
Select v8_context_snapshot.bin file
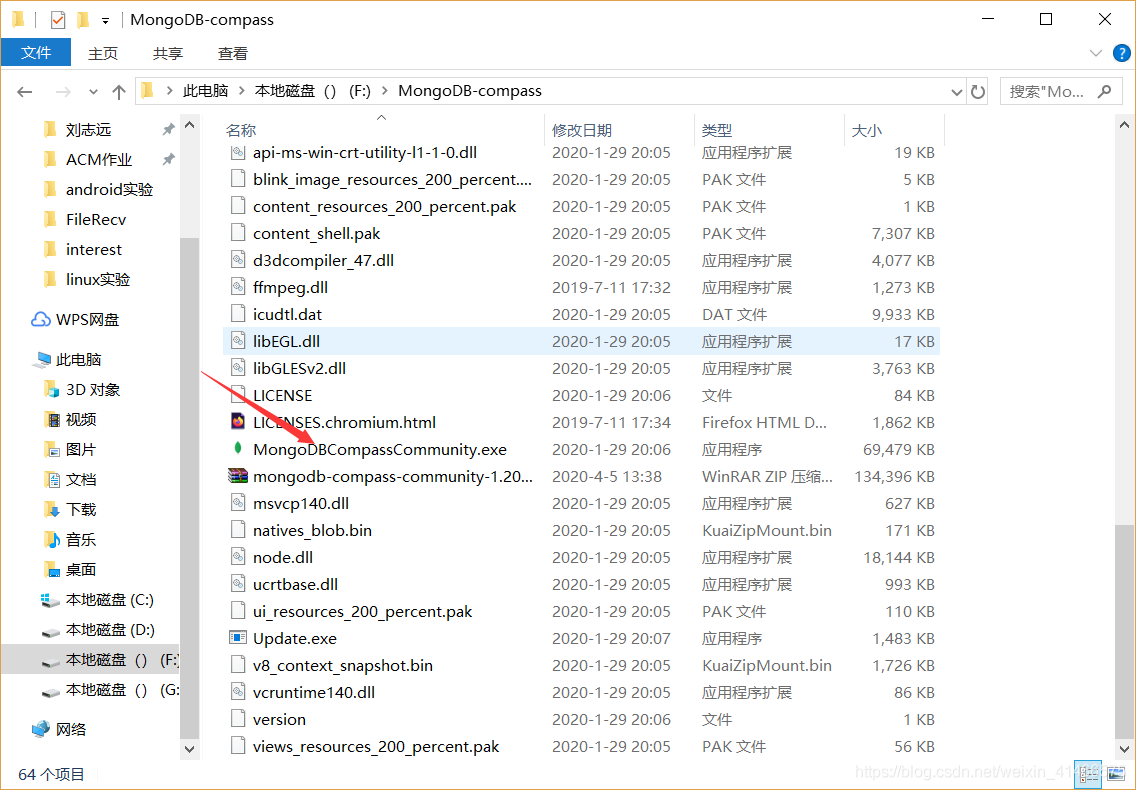pos(343,665)
